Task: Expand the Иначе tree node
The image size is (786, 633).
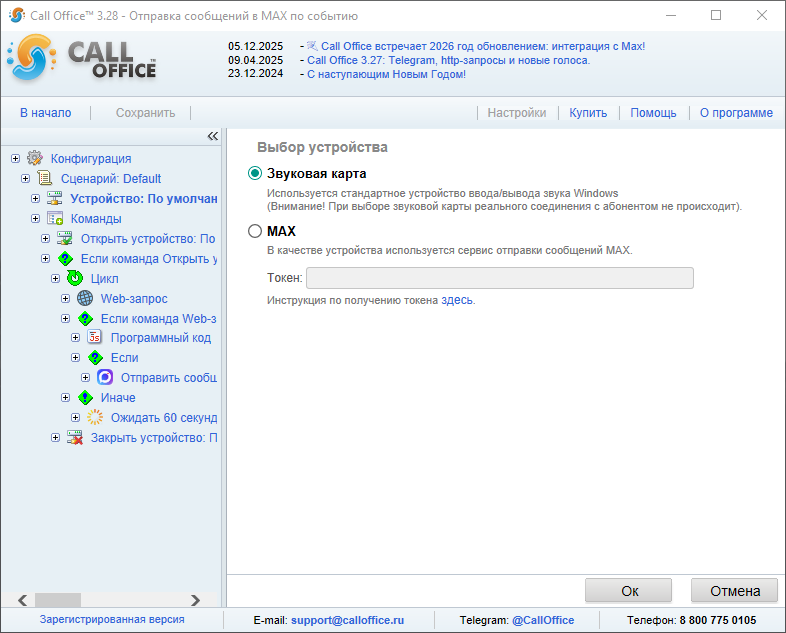Action: [x=65, y=398]
